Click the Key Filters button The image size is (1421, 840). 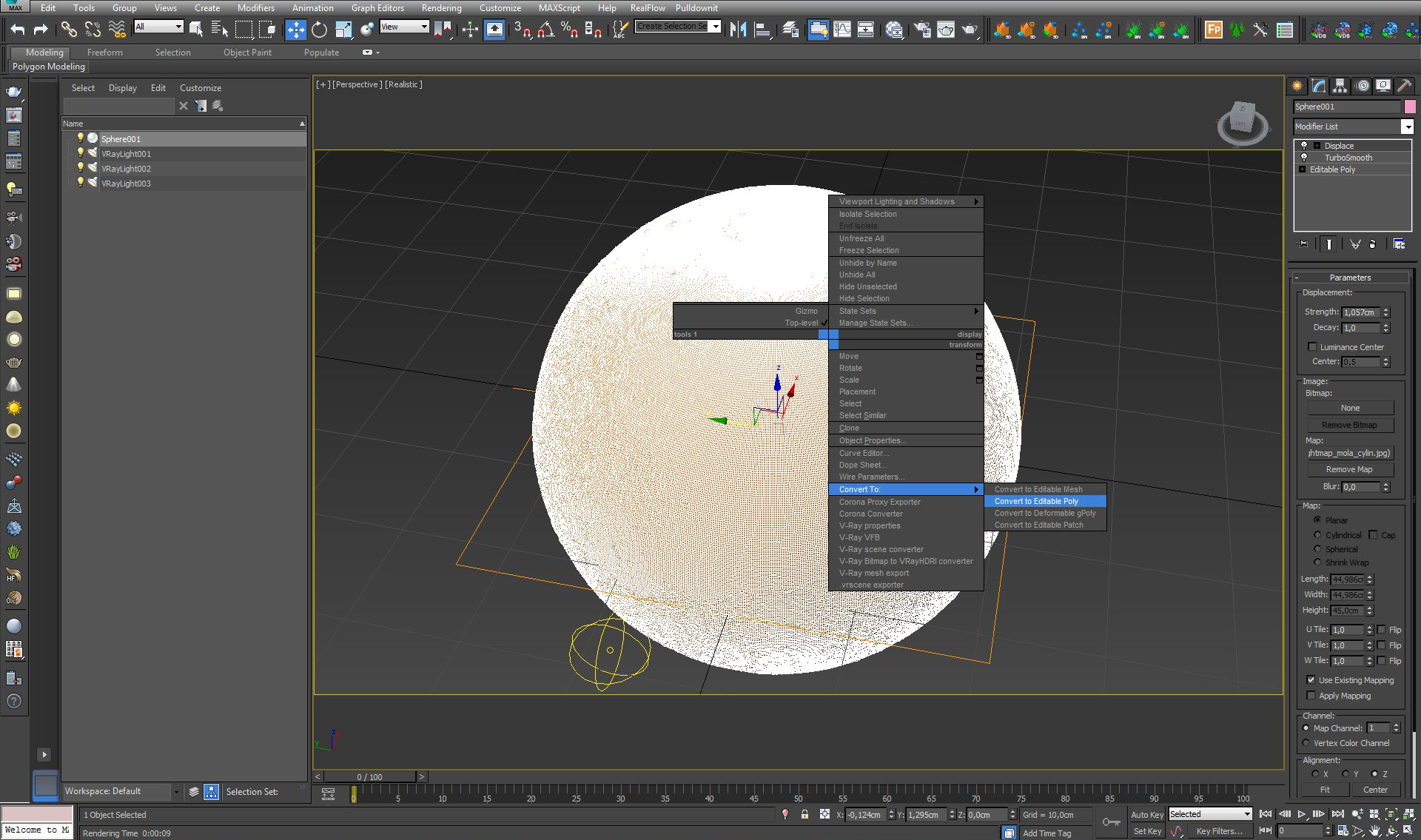[x=1219, y=831]
